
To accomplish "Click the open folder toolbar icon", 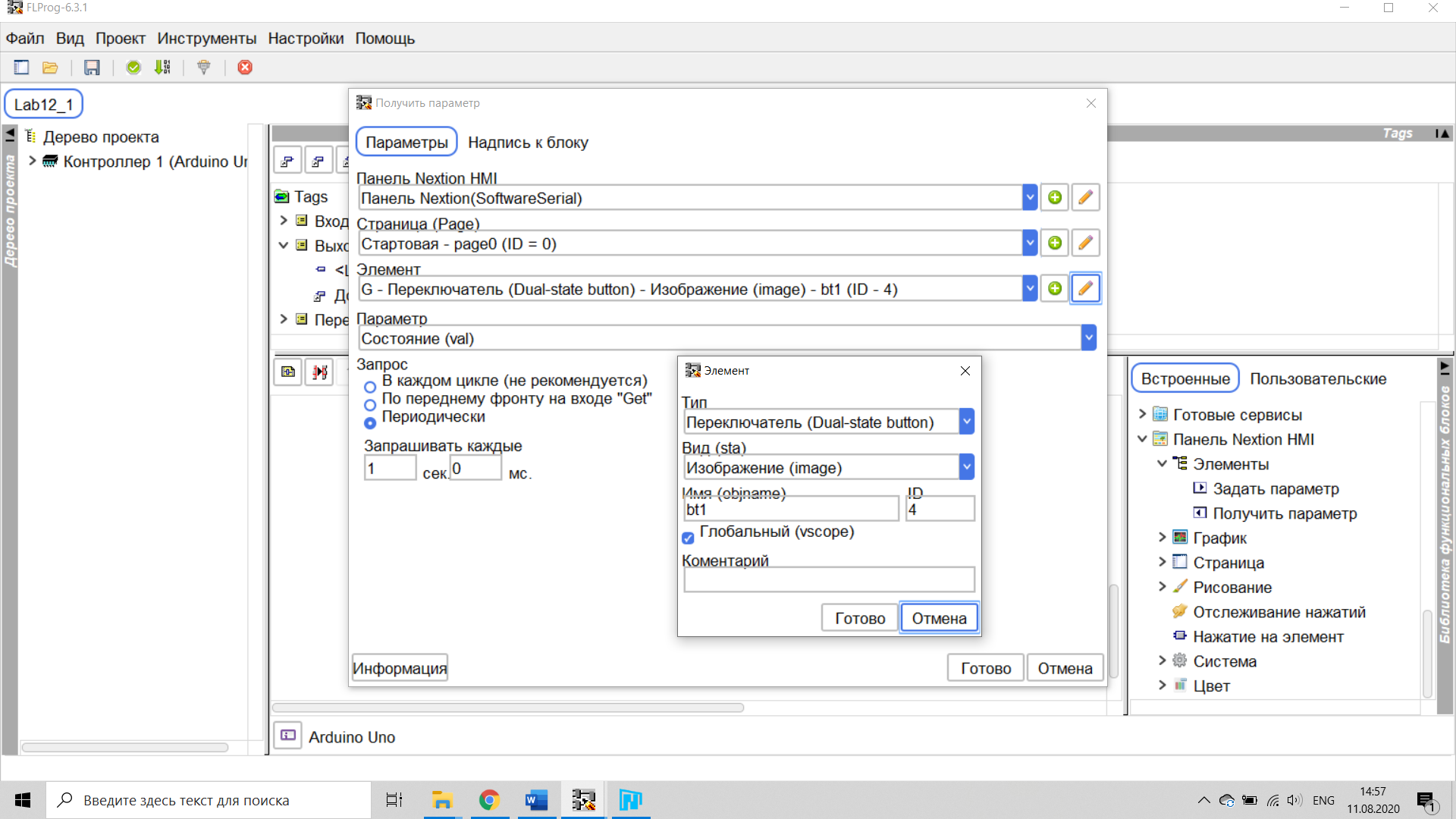I will coord(50,67).
